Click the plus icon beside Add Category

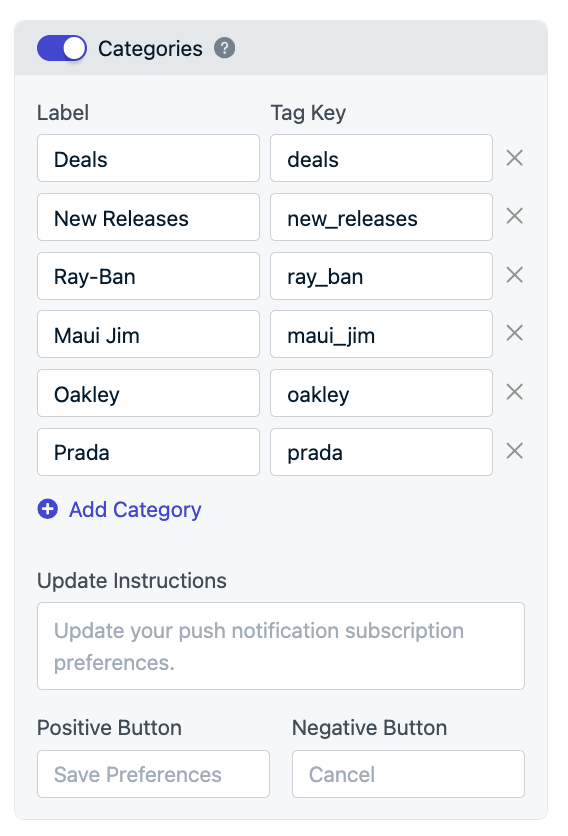tap(47, 509)
